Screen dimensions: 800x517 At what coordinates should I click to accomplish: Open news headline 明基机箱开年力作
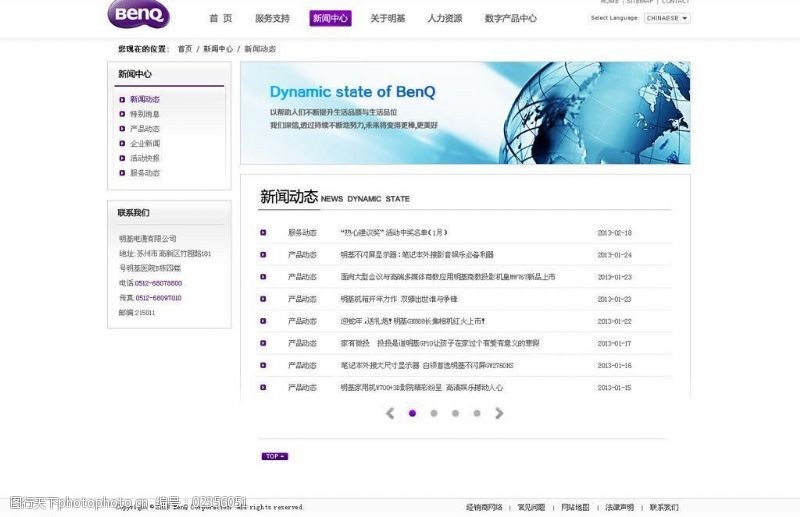[x=399, y=299]
